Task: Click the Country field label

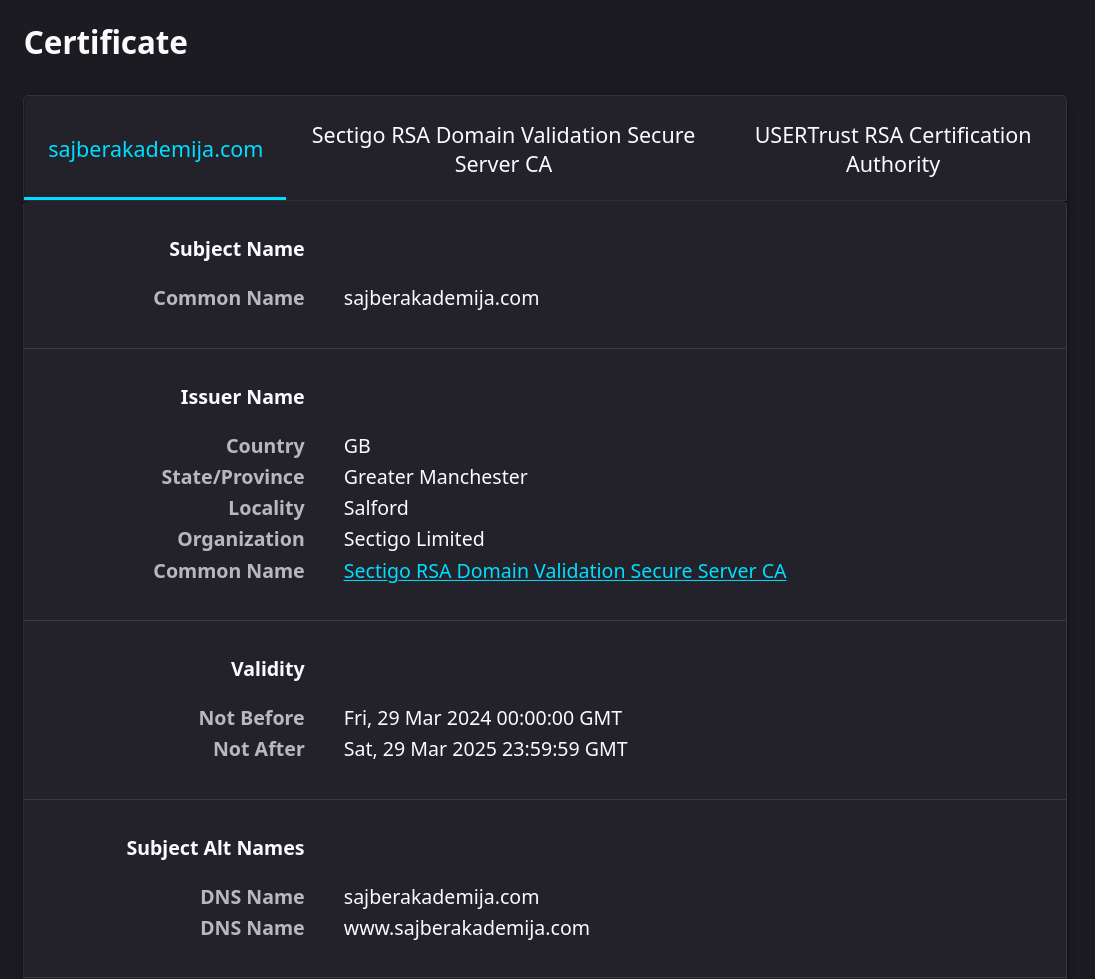Action: click(x=265, y=446)
